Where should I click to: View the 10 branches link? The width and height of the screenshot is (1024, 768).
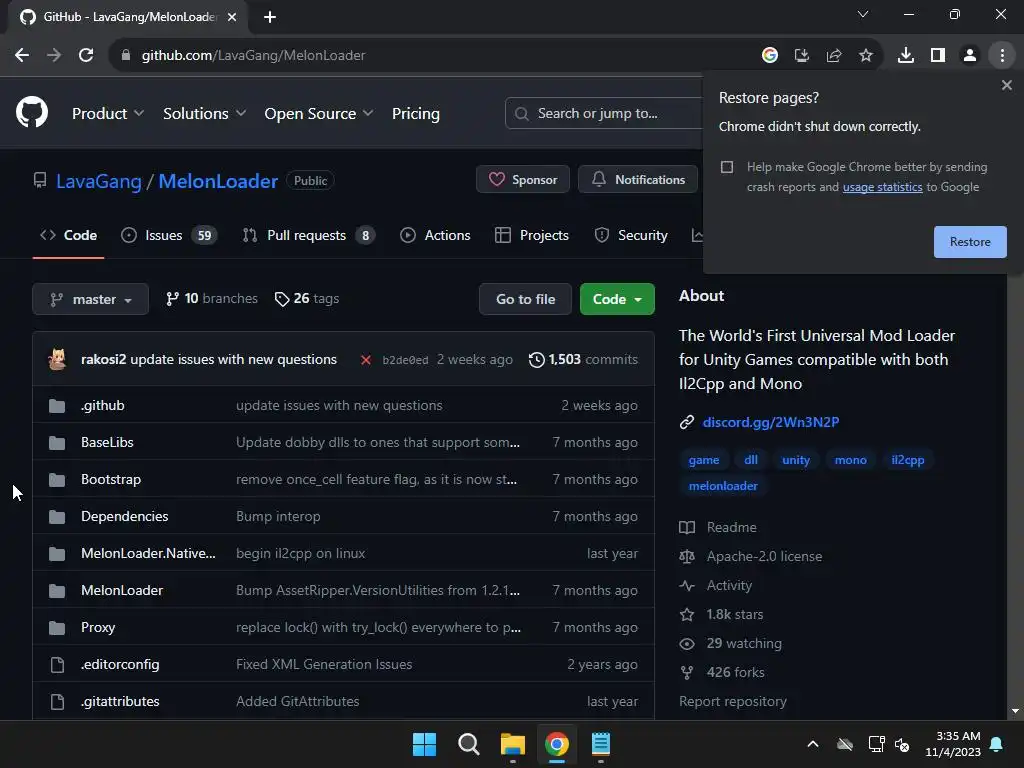click(x=212, y=298)
